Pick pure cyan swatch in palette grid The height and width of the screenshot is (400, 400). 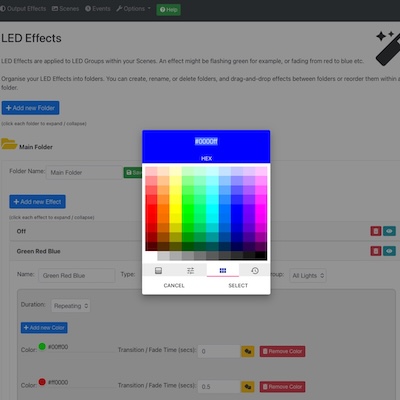pos(212,209)
